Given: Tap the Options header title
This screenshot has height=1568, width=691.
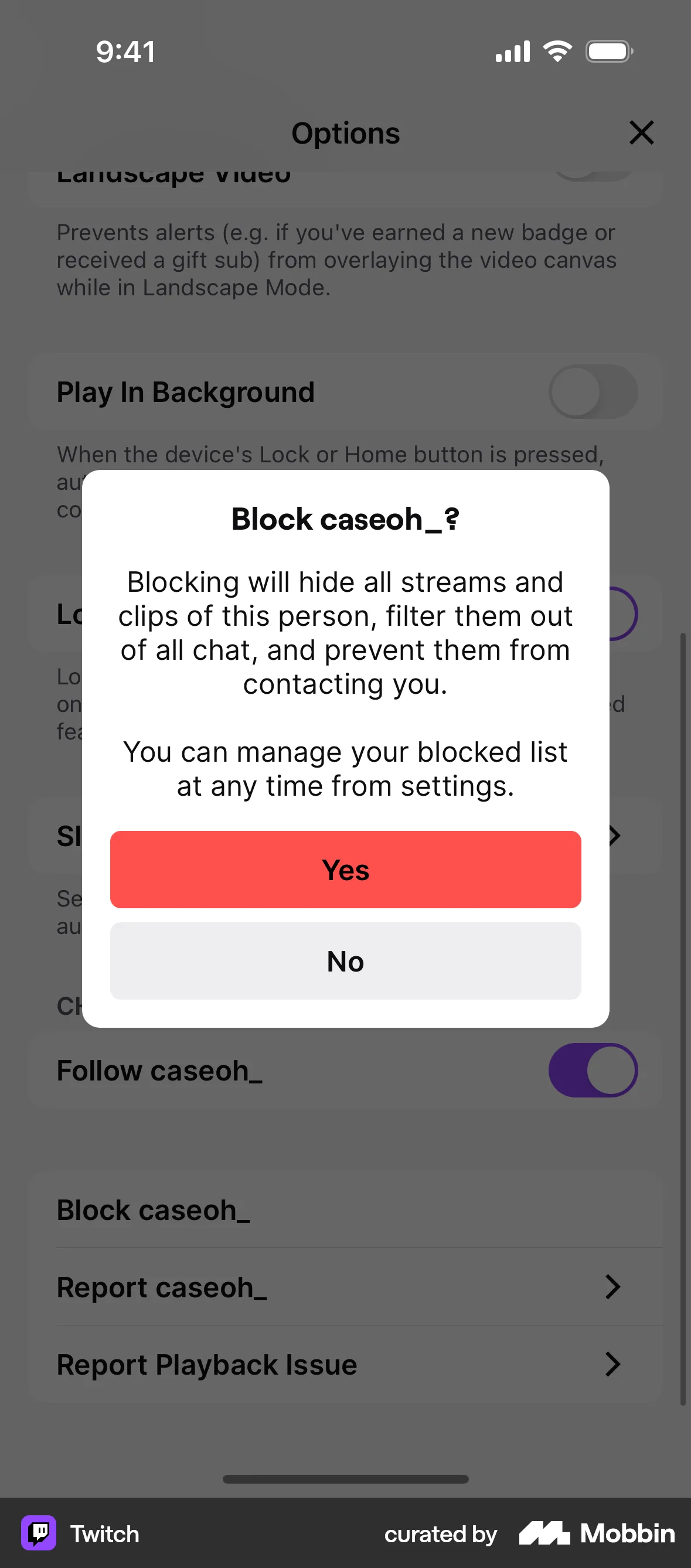Looking at the screenshot, I should [345, 134].
